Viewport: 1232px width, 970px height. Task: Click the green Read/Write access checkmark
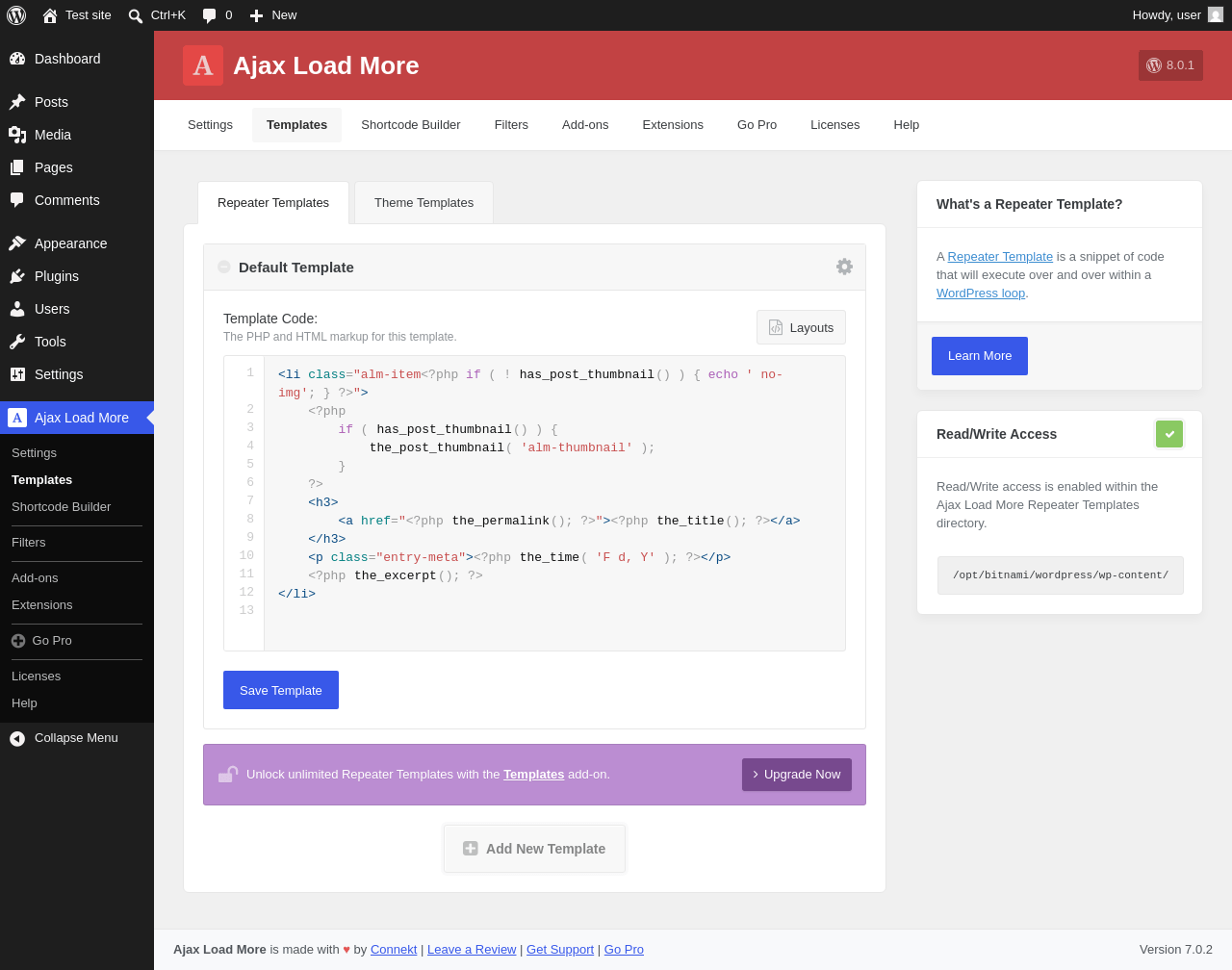tap(1169, 434)
